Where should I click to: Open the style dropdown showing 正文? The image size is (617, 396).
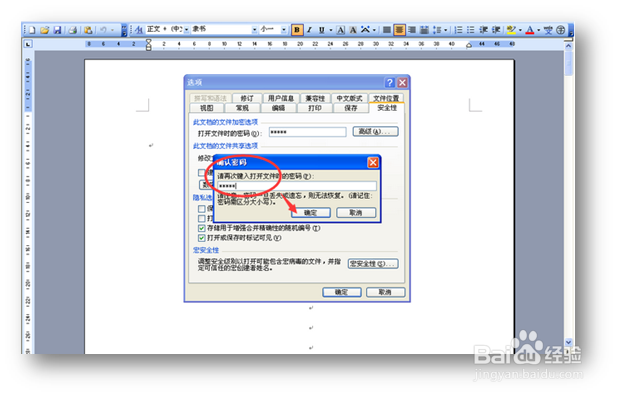point(186,30)
